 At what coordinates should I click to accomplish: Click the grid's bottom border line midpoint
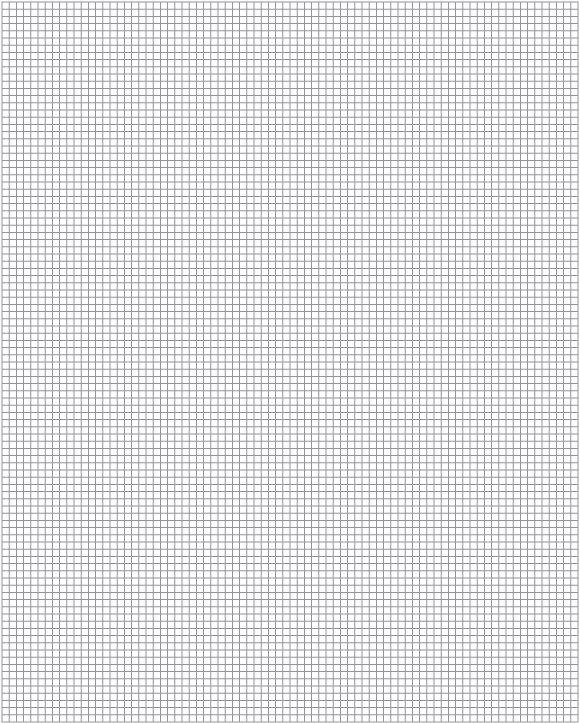tap(290, 722)
